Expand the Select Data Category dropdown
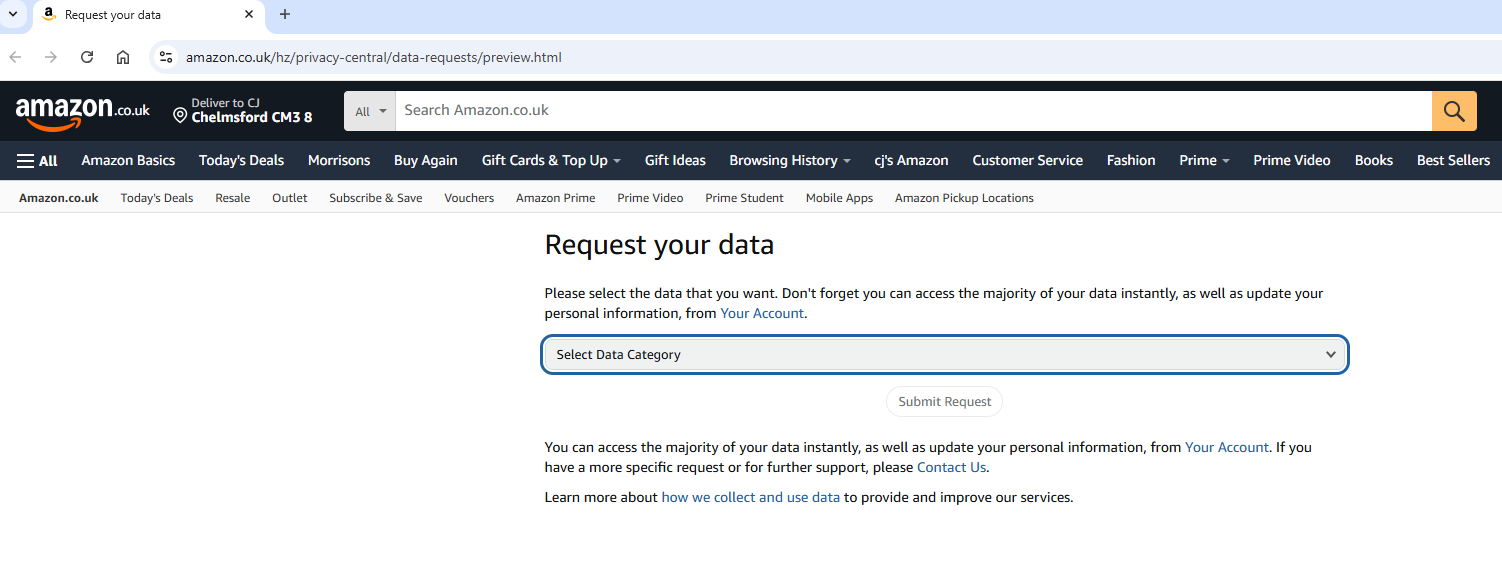Screen dimensions: 1502x569 pos(944,355)
